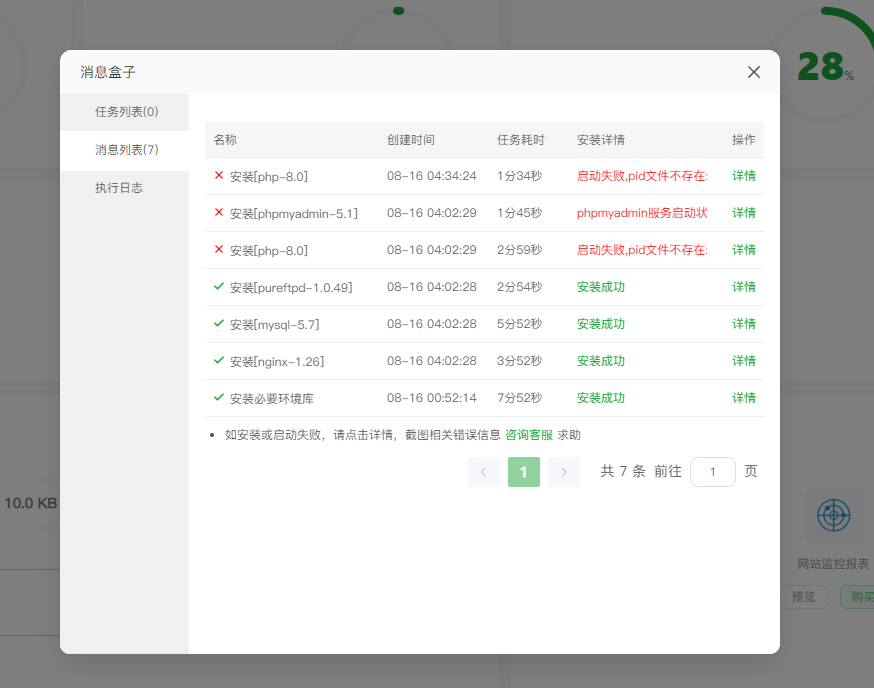The height and width of the screenshot is (688, 874).
Task: Select the 安装[mysql-5.7] task name
Action: click(275, 324)
